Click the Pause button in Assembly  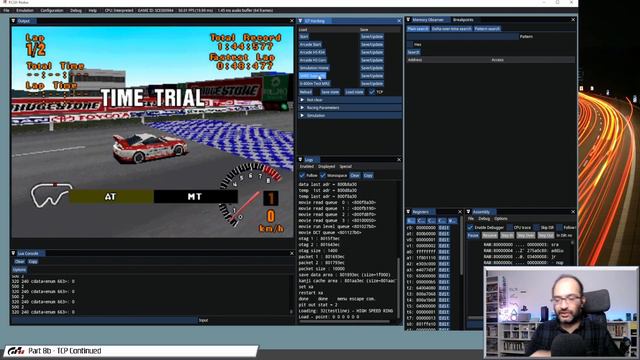[473, 236]
